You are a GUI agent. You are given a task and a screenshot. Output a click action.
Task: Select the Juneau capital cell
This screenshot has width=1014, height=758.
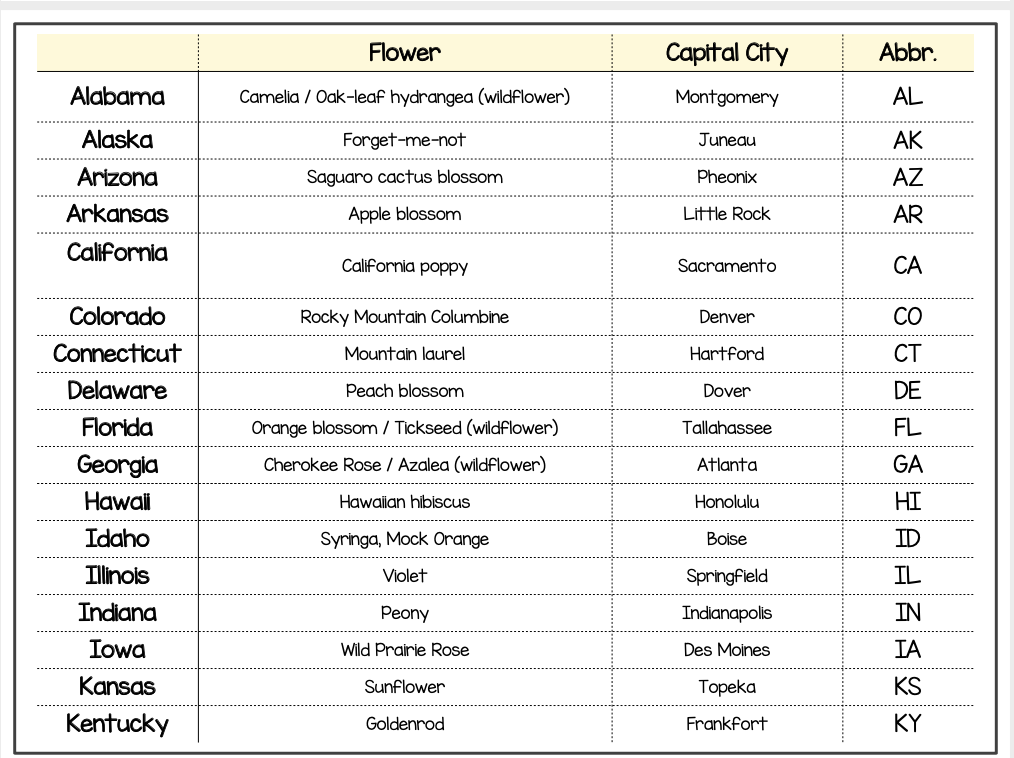[x=727, y=140]
